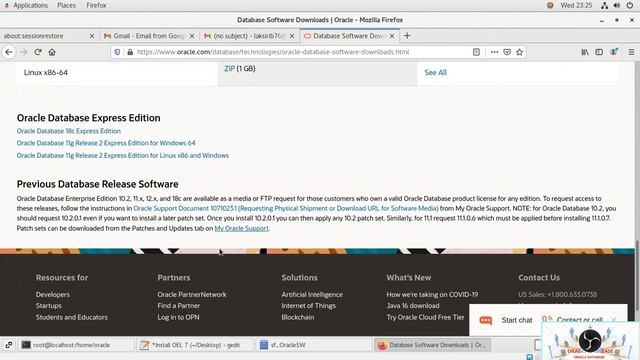Open tracking protection shield icon
The height and width of the screenshot is (360, 640).
pos(117,52)
